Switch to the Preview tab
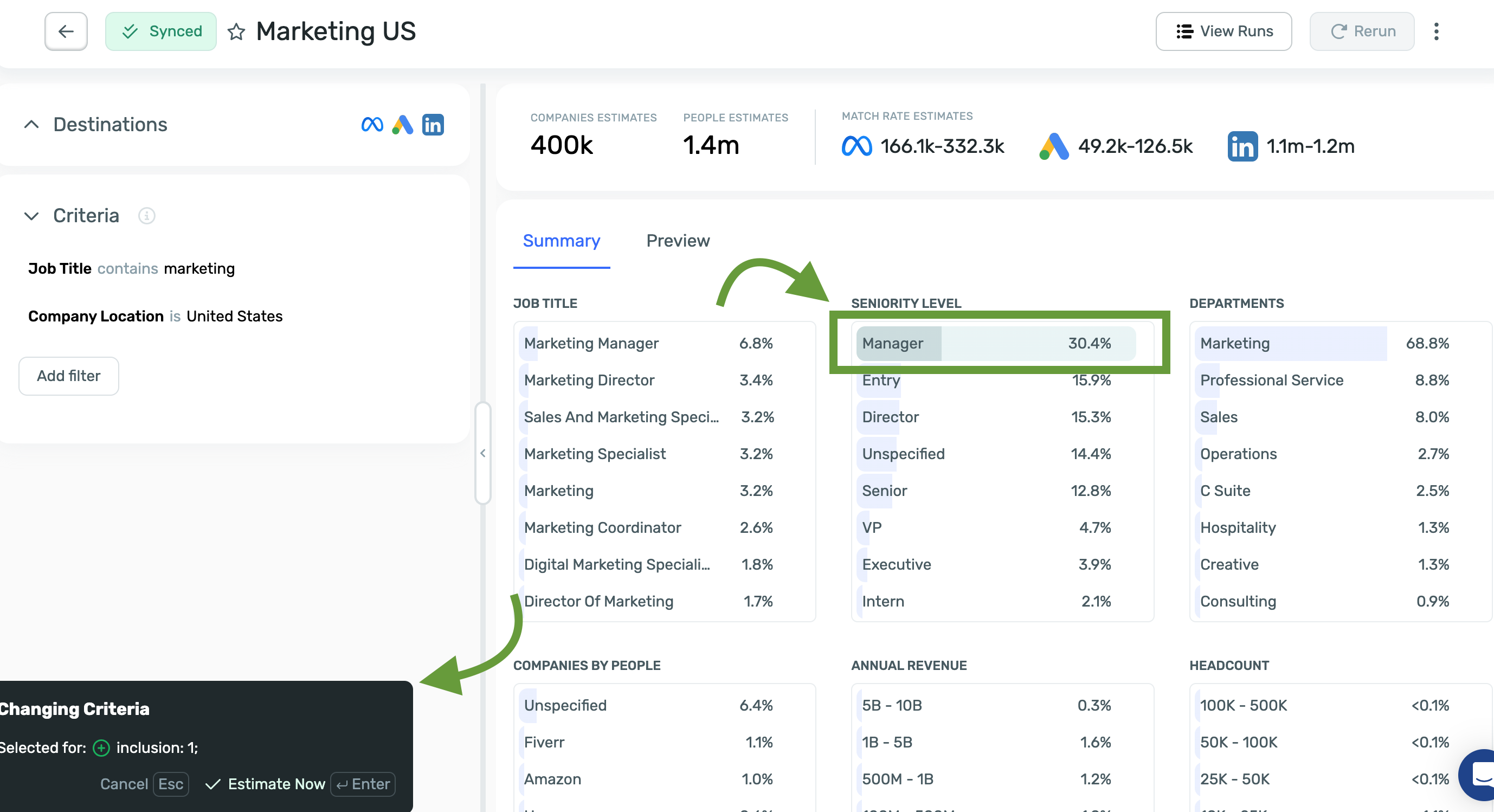The image size is (1494, 812). pos(678,241)
